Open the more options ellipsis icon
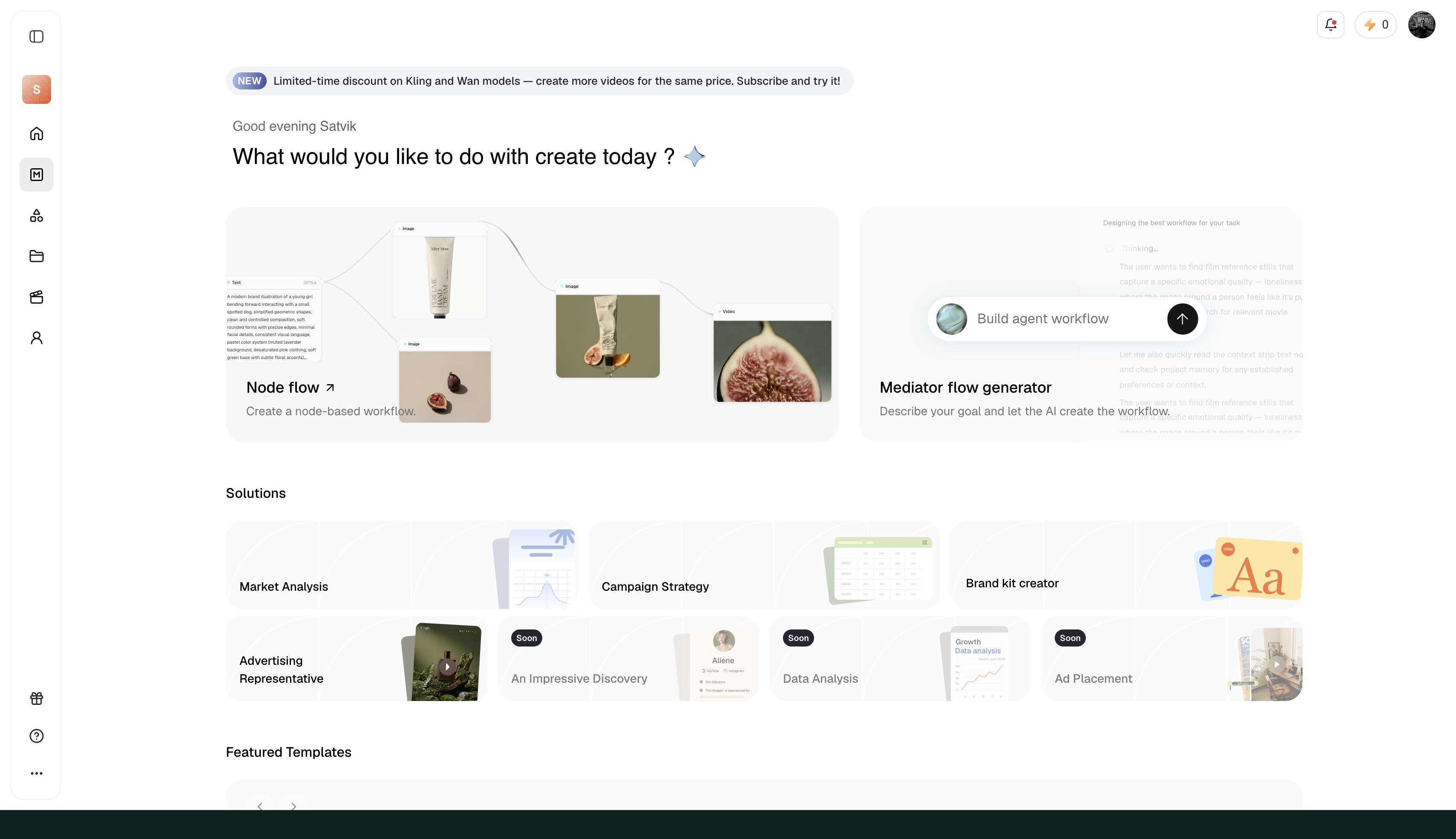The width and height of the screenshot is (1456, 839). pyautogui.click(x=36, y=773)
